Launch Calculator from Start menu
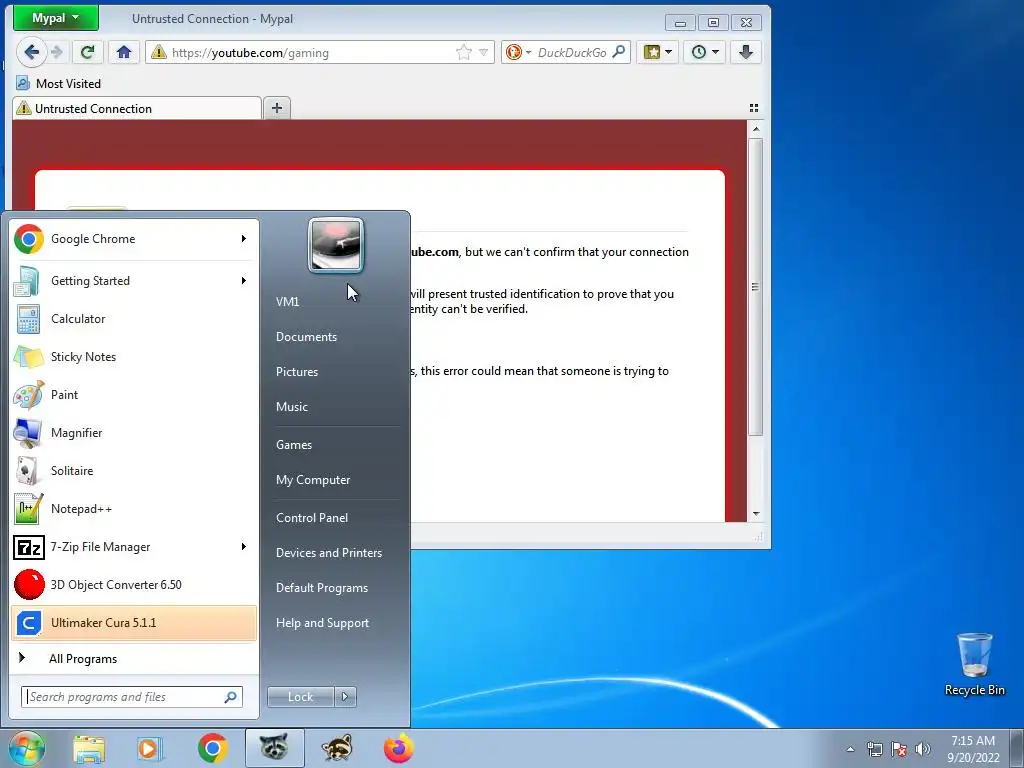Viewport: 1024px width, 768px height. (x=133, y=319)
